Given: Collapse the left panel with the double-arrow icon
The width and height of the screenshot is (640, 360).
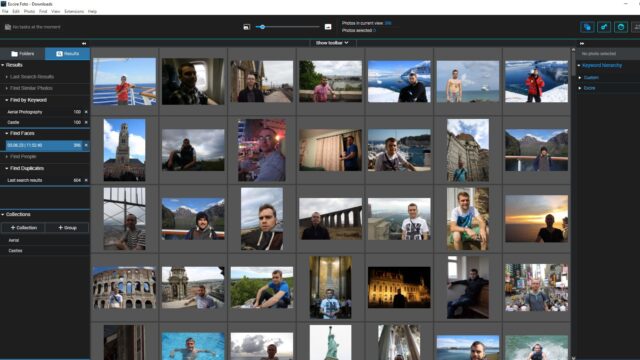Looking at the screenshot, I should pos(84,43).
